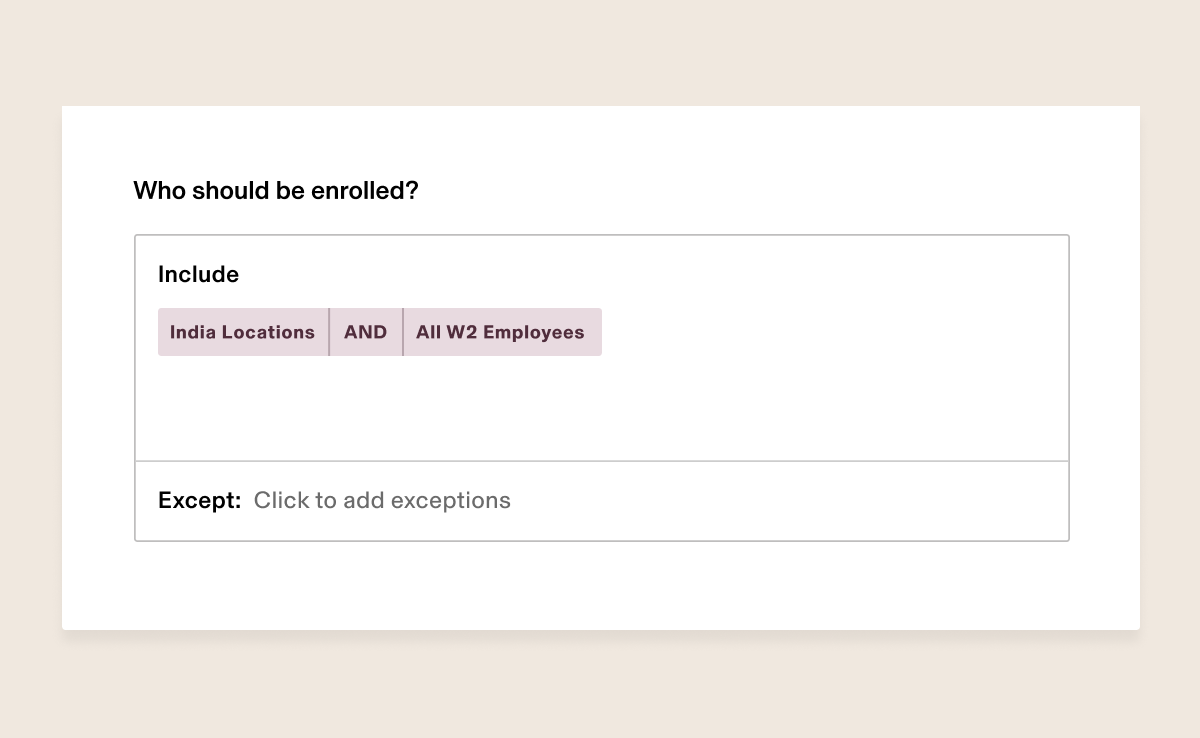This screenshot has width=1200, height=738.
Task: Click divider between AND and All W2 Employees
Action: [x=403, y=332]
